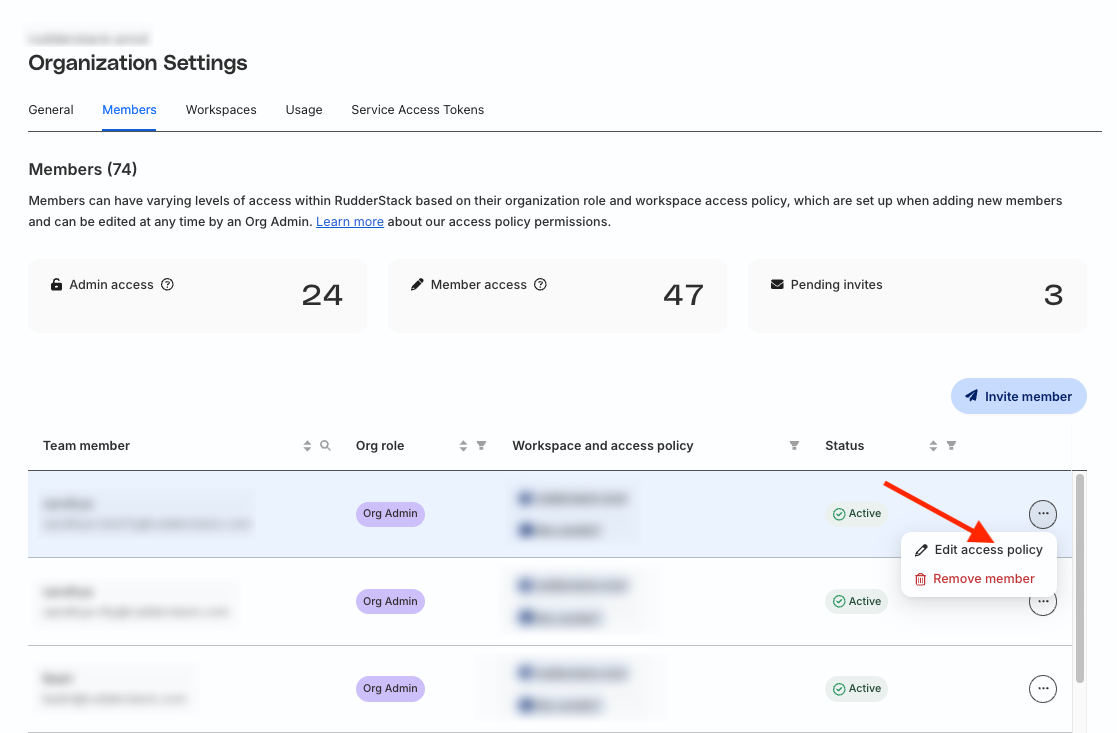
Task: Filter Workspace and access policy column
Action: pos(794,445)
